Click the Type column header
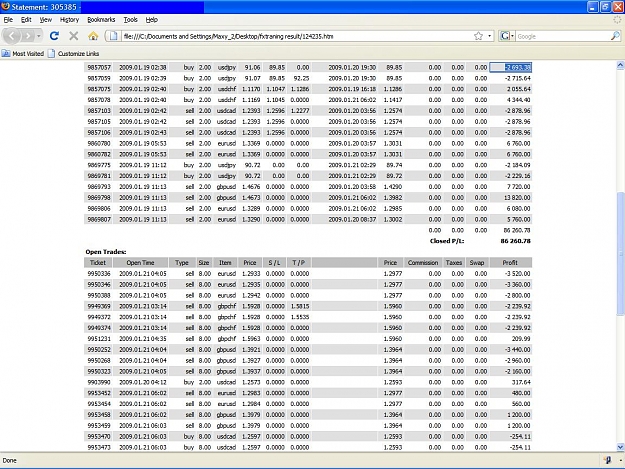Viewport: 625px width, 469px height. point(182,263)
